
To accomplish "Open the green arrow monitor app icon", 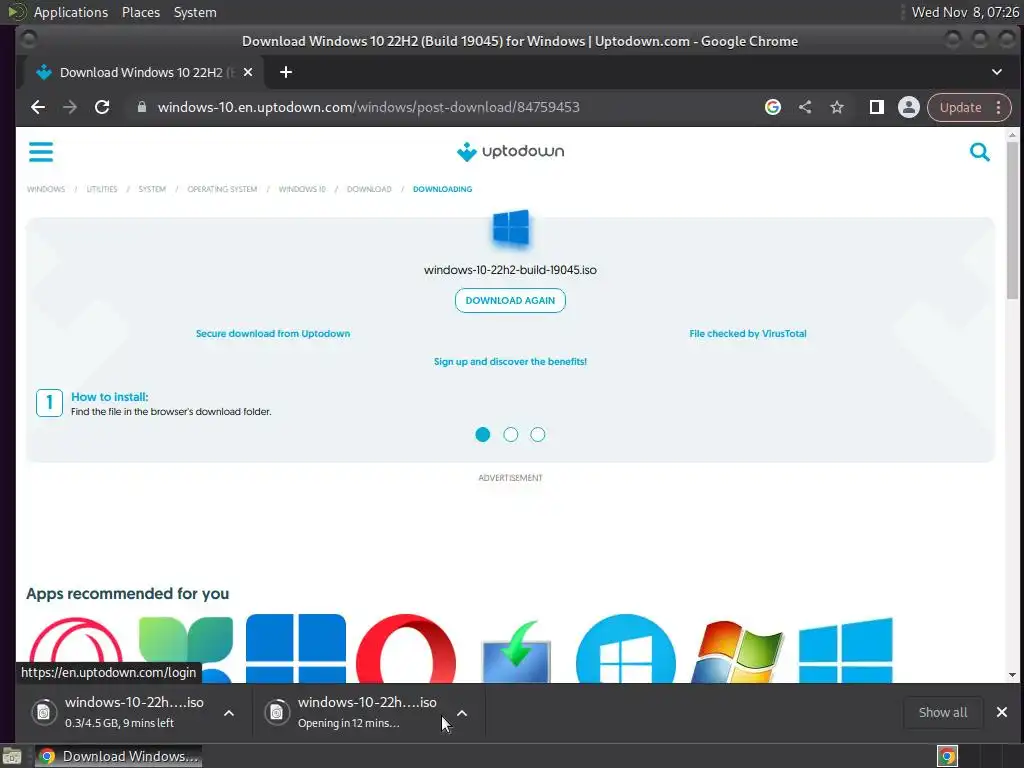I will (x=516, y=650).
